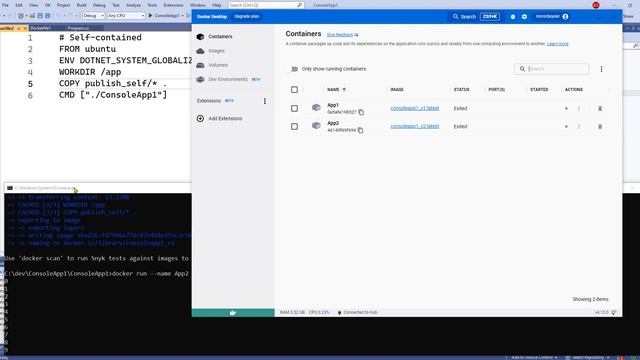Screen dimensions: 640x360
Task: Switch to the Program.cs tab
Action: 78,28
